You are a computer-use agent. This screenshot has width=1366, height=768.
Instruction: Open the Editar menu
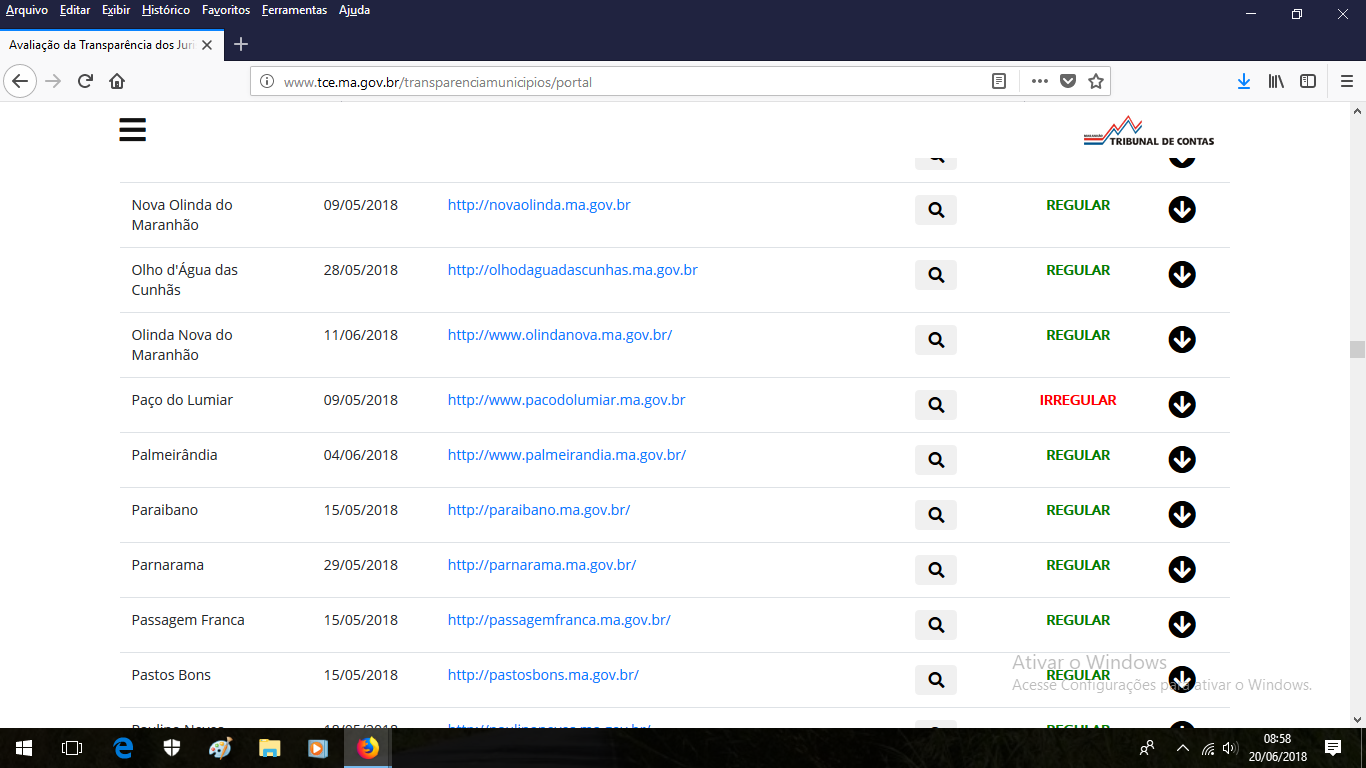point(75,10)
